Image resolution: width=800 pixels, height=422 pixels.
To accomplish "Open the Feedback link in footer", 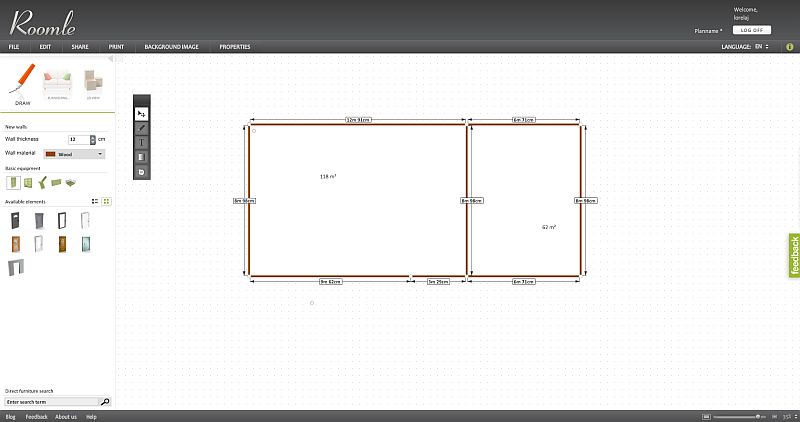I will point(36,417).
